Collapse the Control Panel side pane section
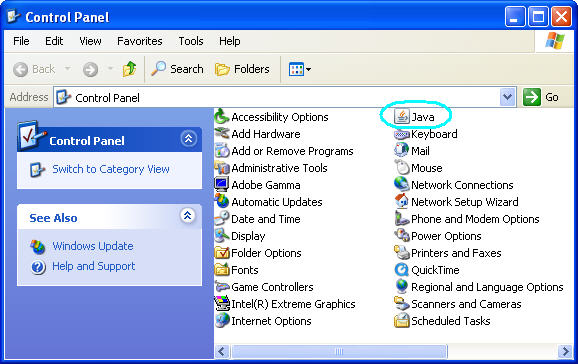 click(x=188, y=139)
